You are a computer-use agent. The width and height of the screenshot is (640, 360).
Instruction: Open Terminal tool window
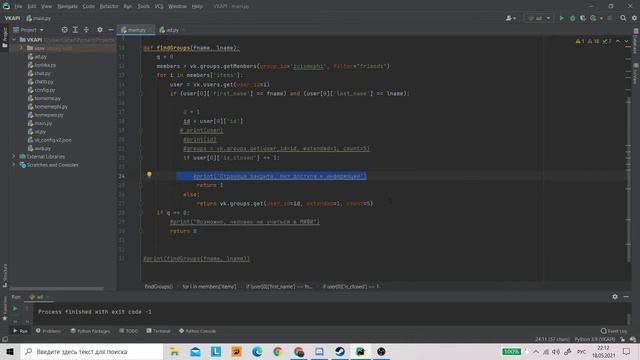click(158, 331)
